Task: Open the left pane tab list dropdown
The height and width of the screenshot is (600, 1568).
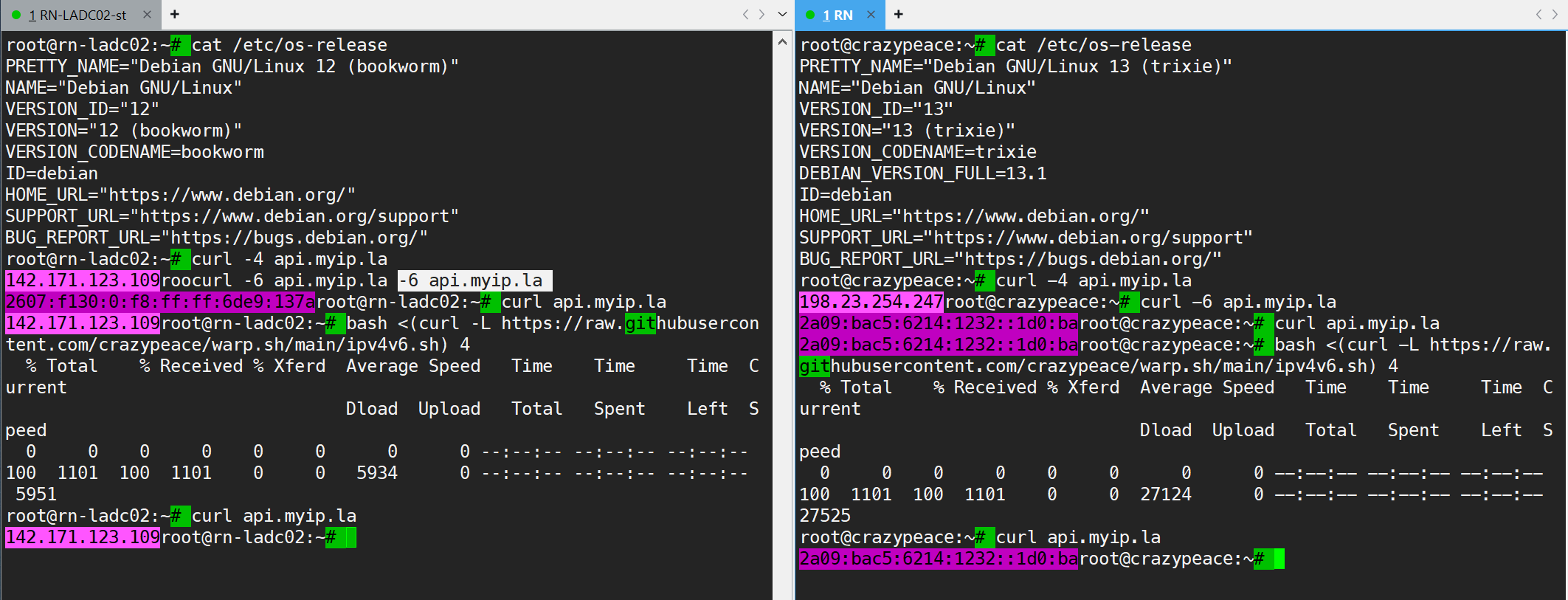Action: pyautogui.click(x=782, y=15)
